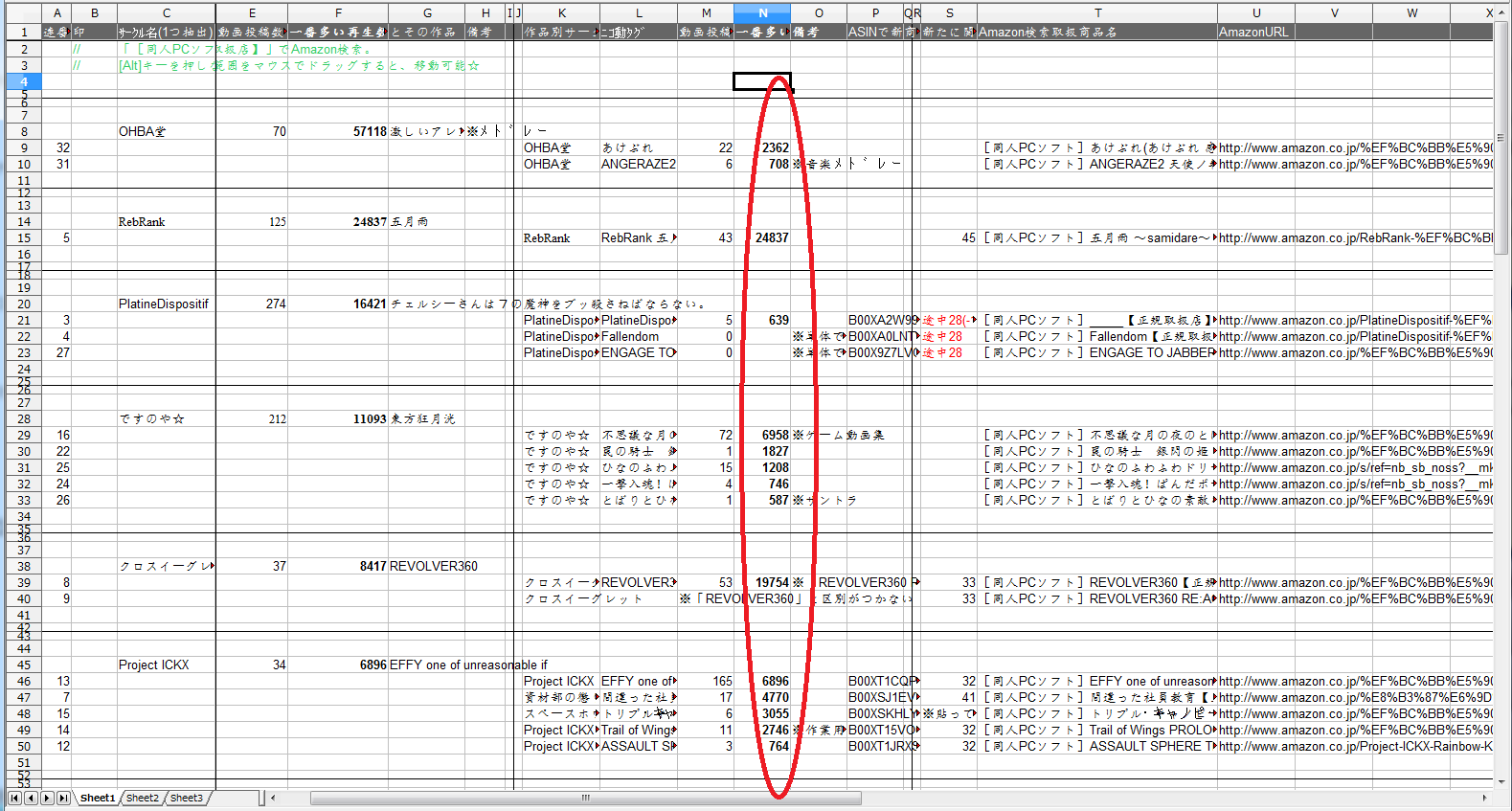The image size is (1512, 811).
Task: Select column F by its header
Action: click(x=338, y=13)
